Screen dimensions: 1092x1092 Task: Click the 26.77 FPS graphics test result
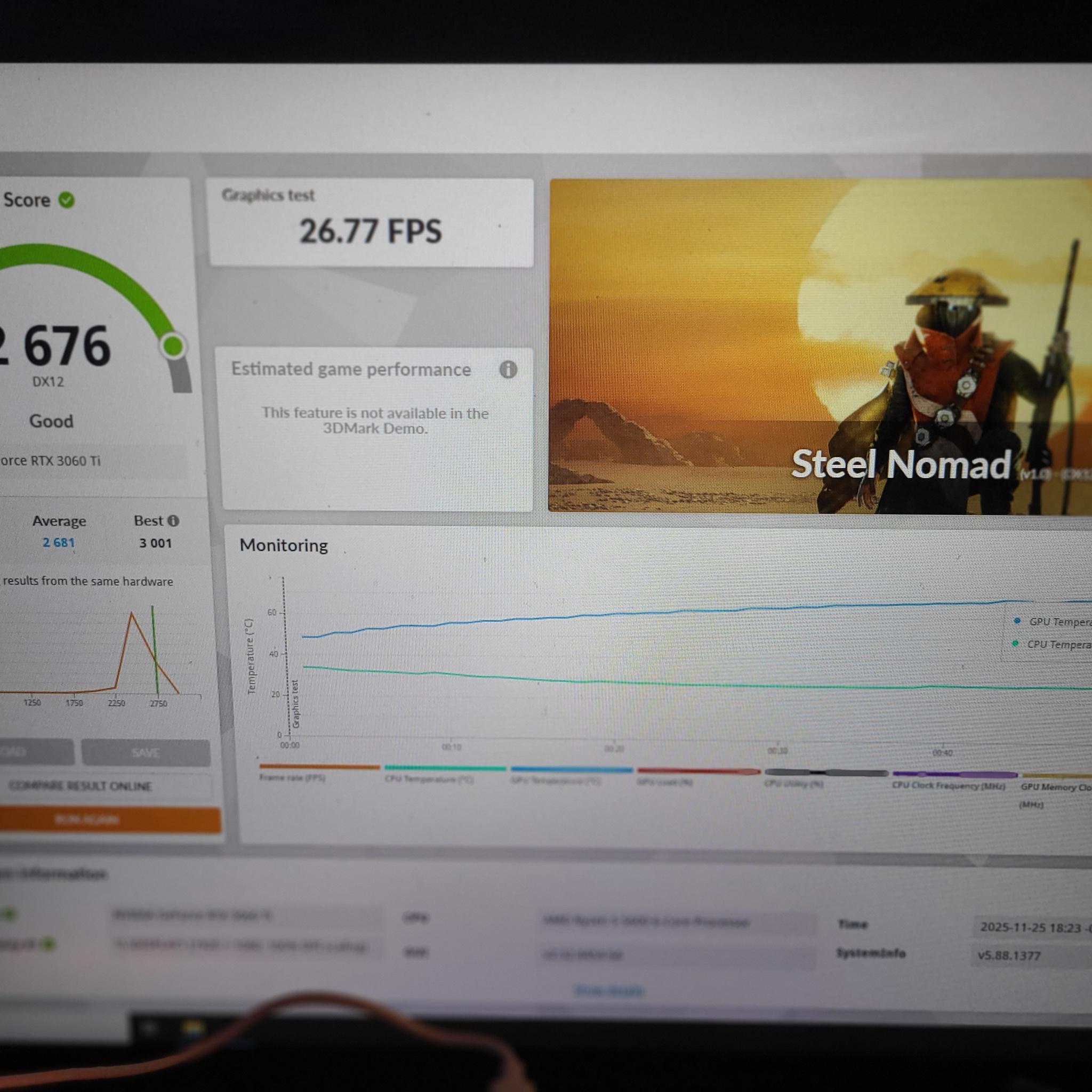coord(370,231)
